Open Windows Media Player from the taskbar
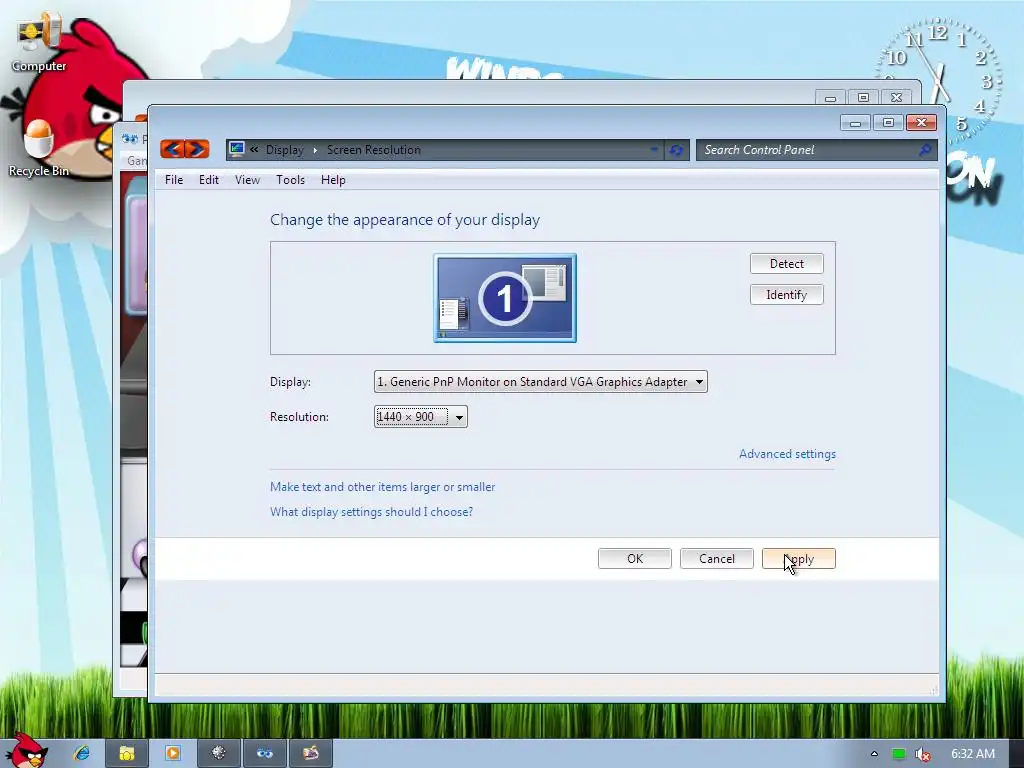Viewport: 1024px width, 768px height. 173,754
